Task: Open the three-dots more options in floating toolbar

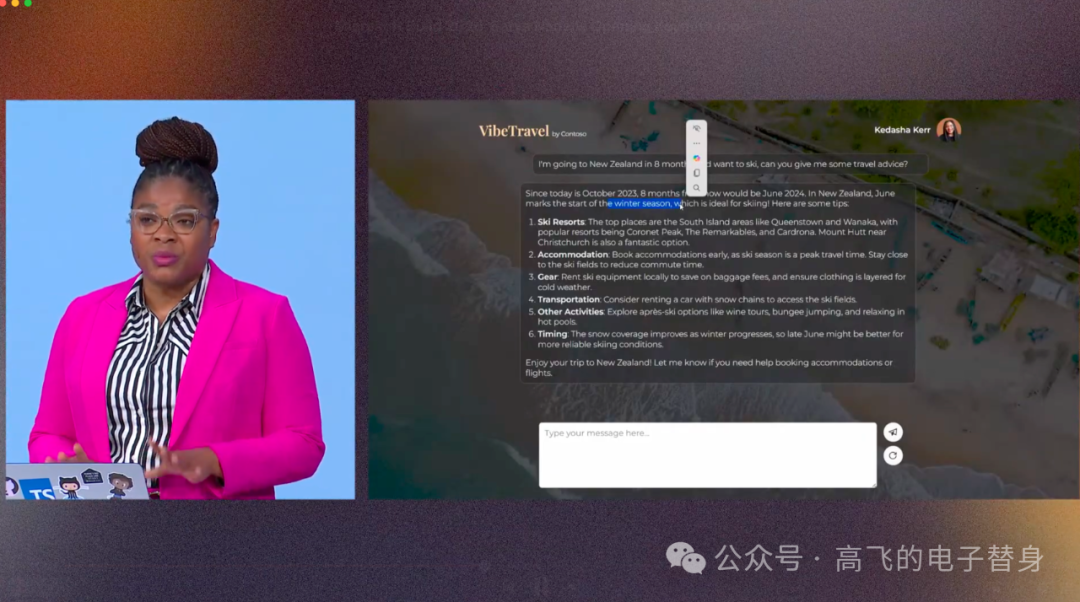Action: [696, 143]
